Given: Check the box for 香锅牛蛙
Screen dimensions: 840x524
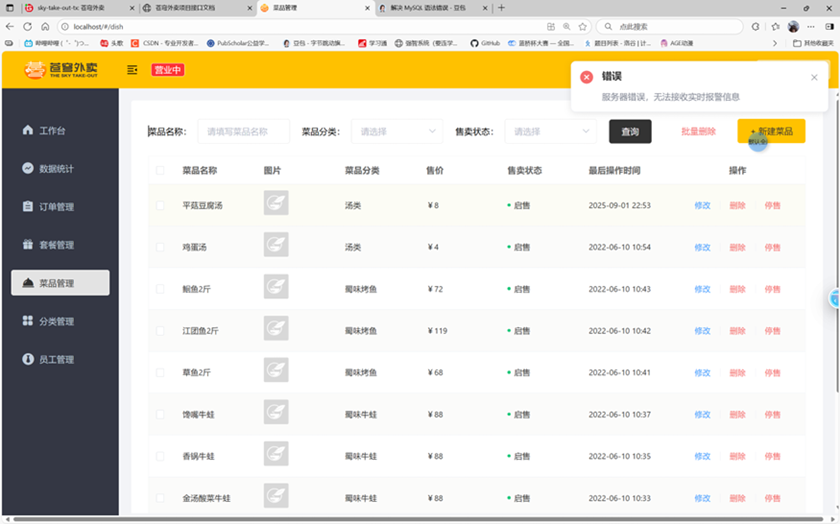Looking at the screenshot, I should pyautogui.click(x=160, y=456).
